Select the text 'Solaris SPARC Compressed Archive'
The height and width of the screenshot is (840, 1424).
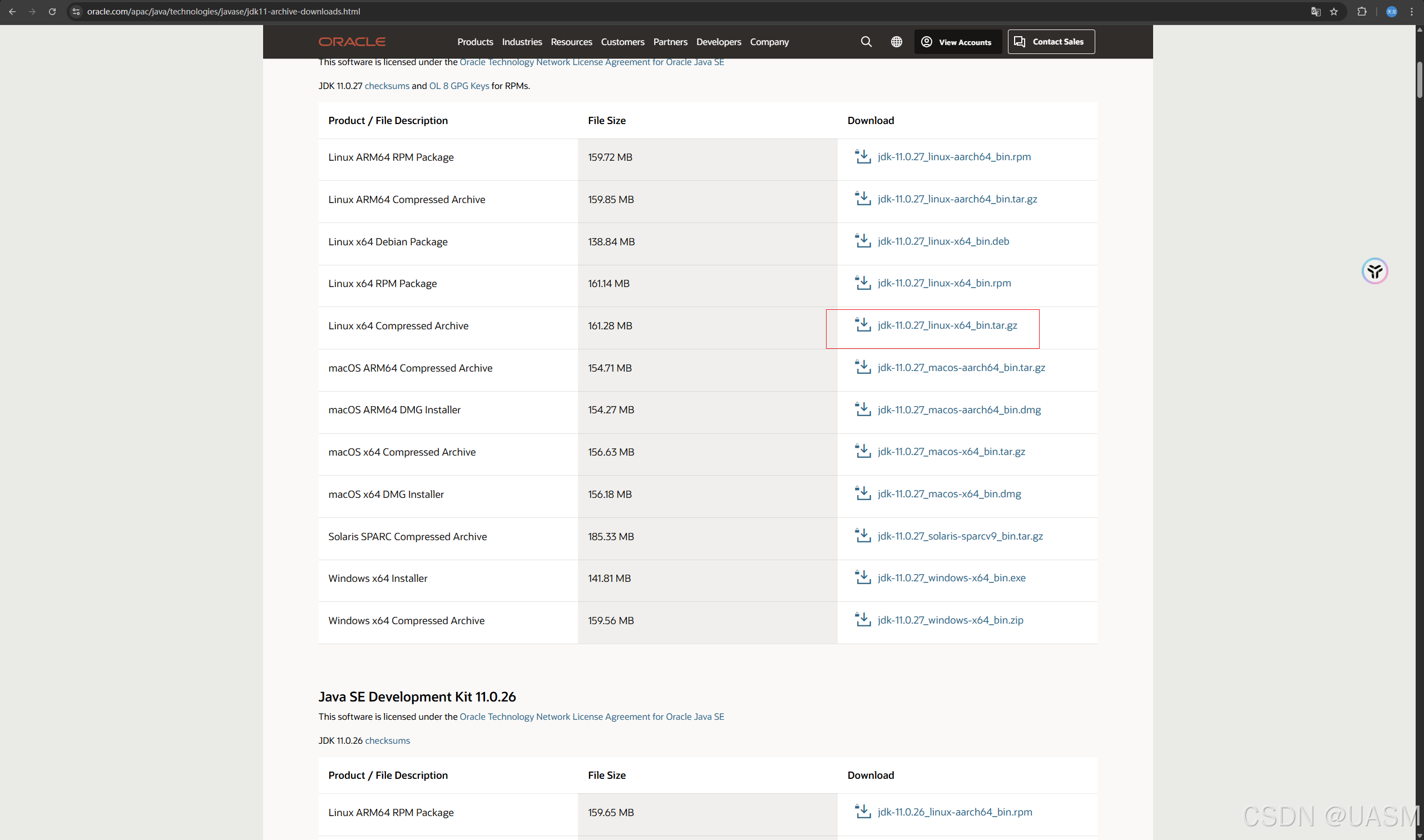tap(408, 536)
